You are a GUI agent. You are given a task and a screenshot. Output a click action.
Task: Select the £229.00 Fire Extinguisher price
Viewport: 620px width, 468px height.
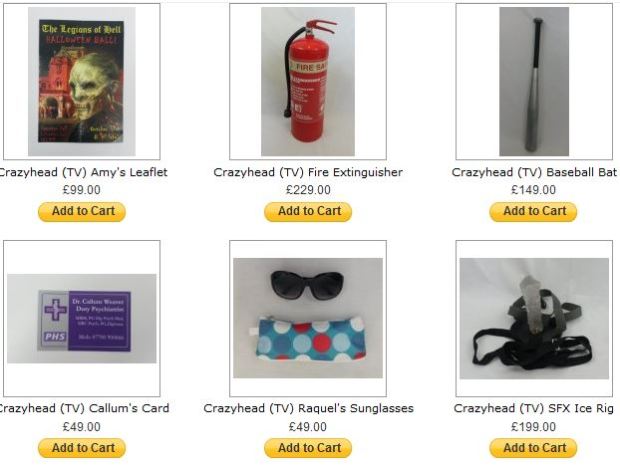[x=308, y=190]
